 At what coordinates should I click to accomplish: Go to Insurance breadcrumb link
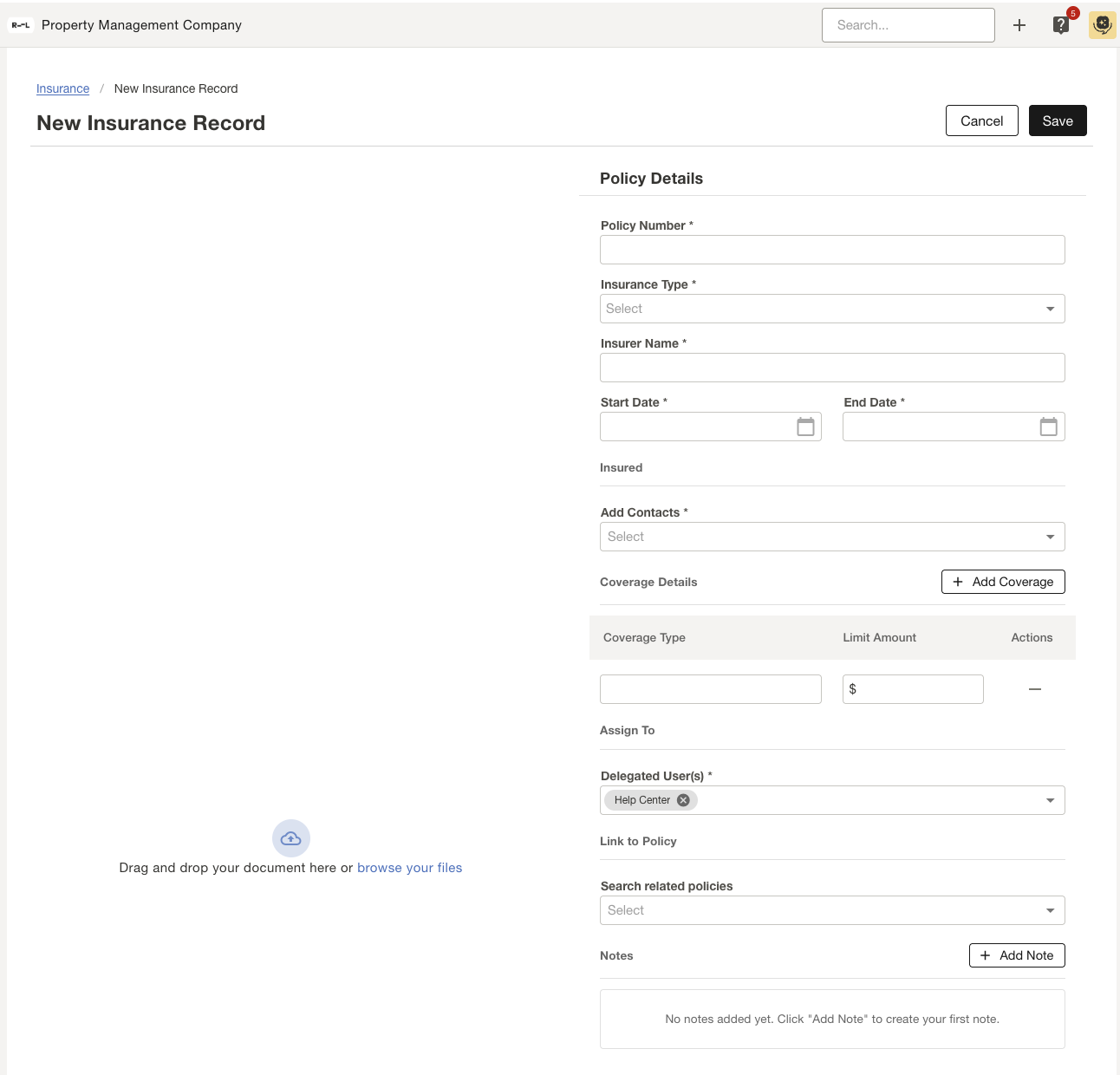[x=62, y=88]
